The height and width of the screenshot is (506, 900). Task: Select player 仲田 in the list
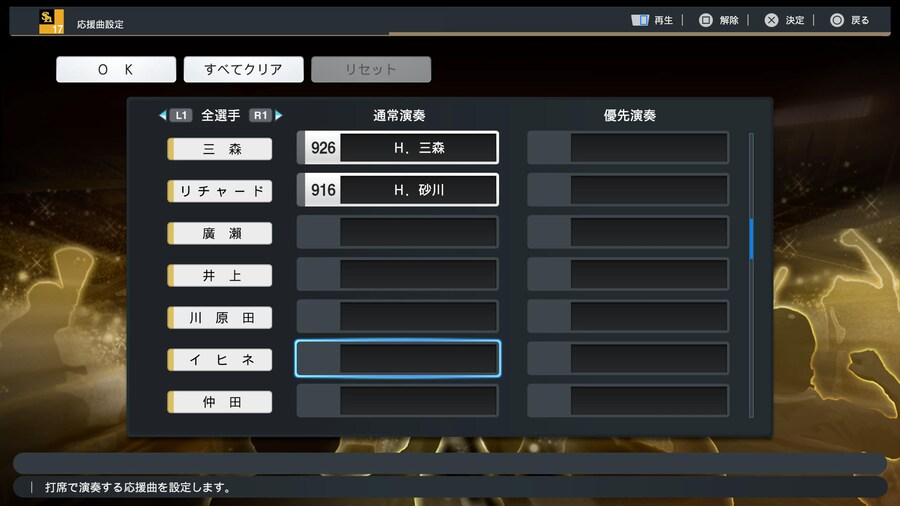220,402
